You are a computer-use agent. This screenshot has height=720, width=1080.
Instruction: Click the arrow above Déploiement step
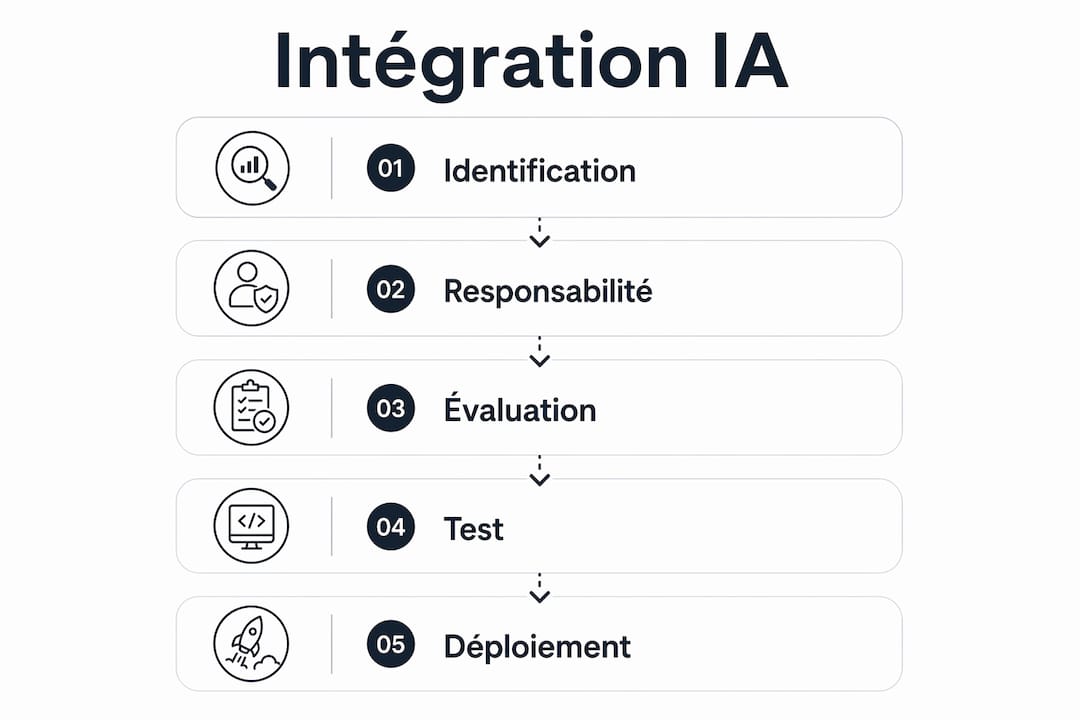click(x=539, y=589)
